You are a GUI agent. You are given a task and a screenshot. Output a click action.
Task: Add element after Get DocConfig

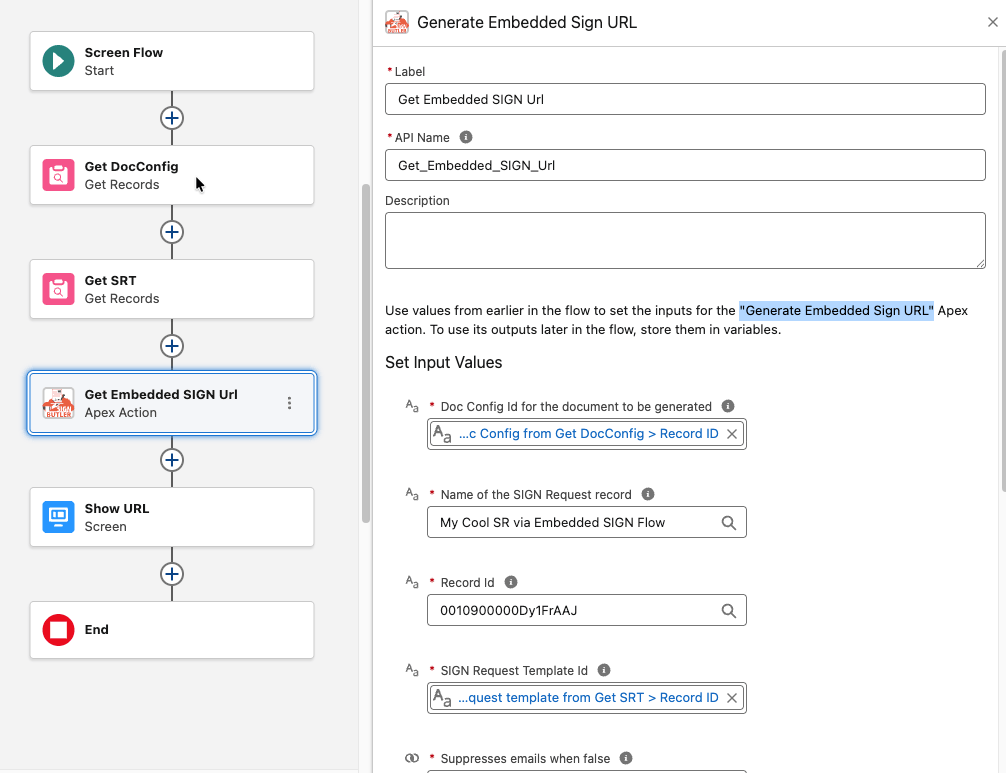tap(172, 232)
